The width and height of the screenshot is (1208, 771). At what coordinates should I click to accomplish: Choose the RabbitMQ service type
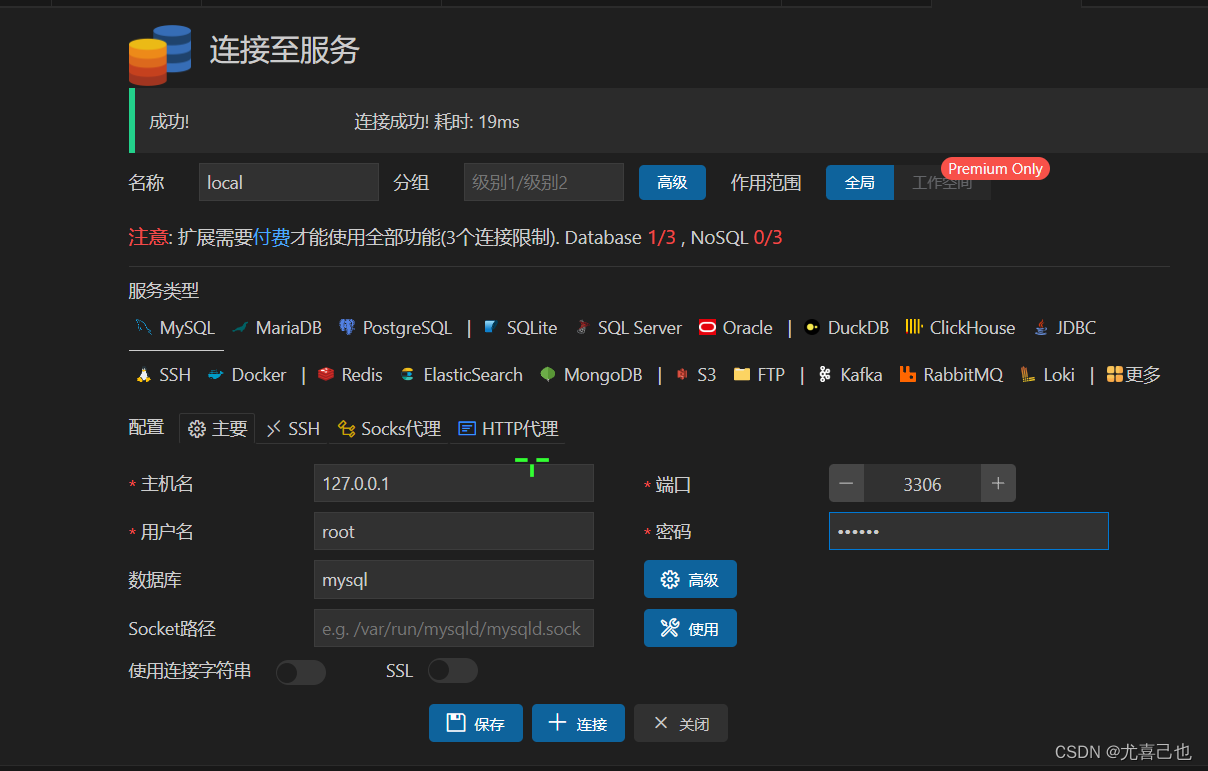[950, 375]
